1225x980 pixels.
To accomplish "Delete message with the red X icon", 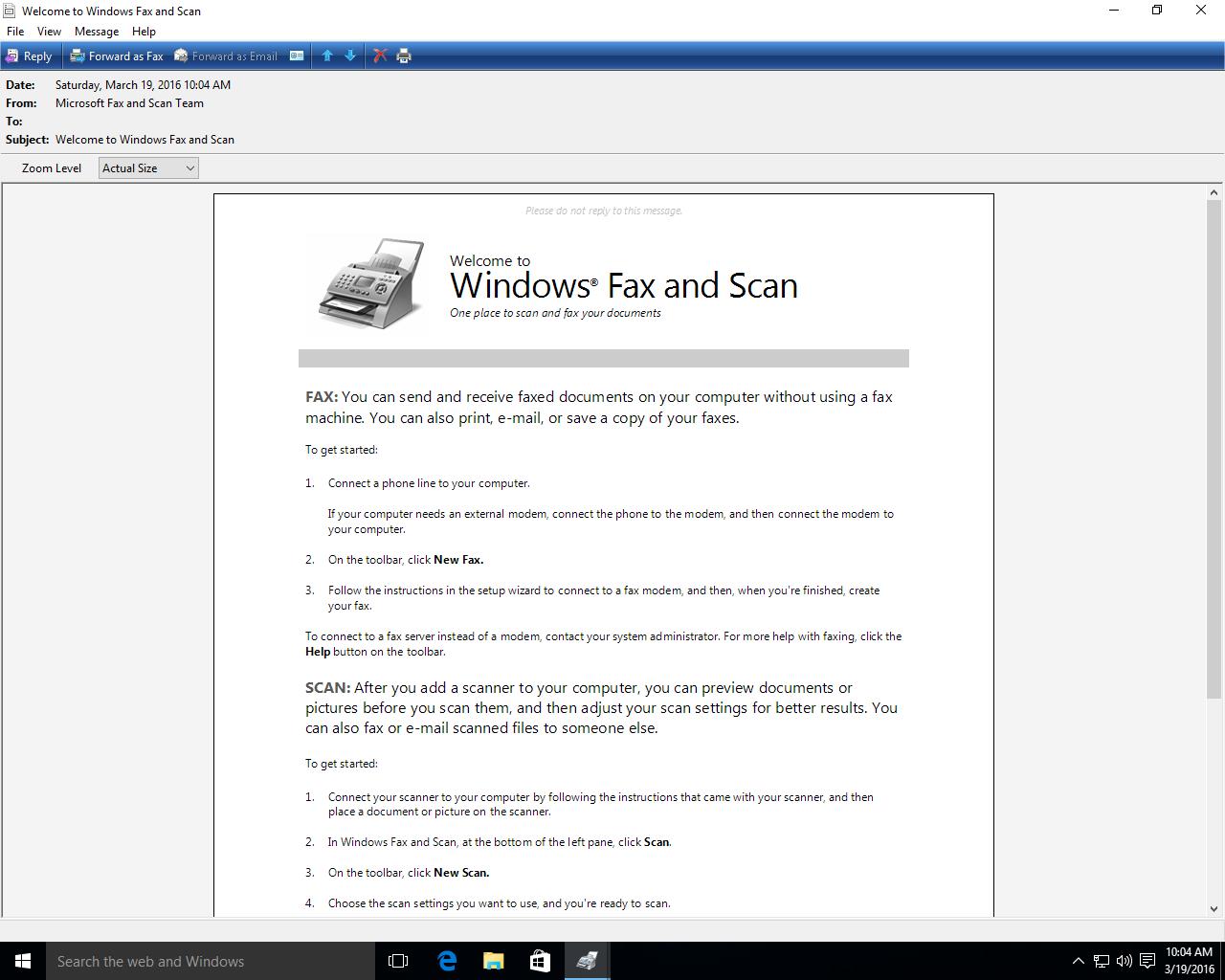I will 380,56.
